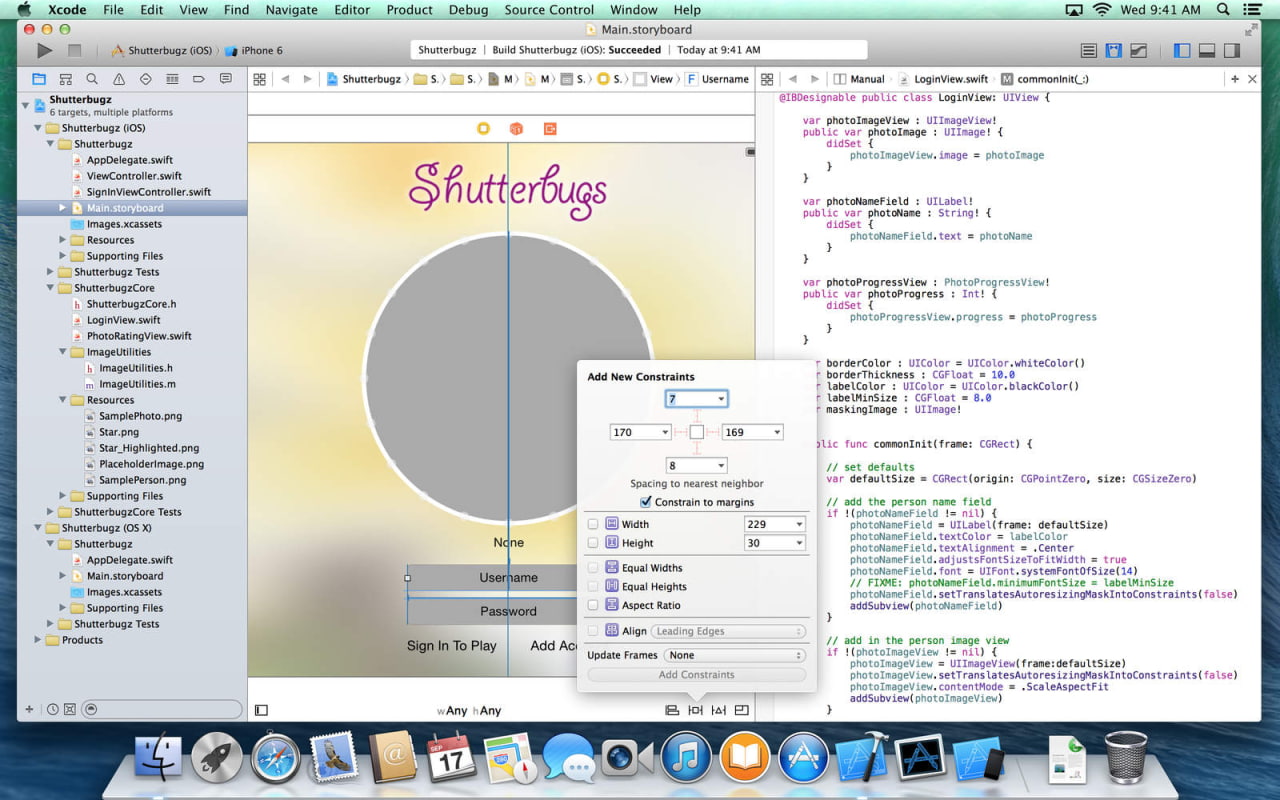
Task: Click the Stop button in Xcode toolbar
Action: (74, 50)
